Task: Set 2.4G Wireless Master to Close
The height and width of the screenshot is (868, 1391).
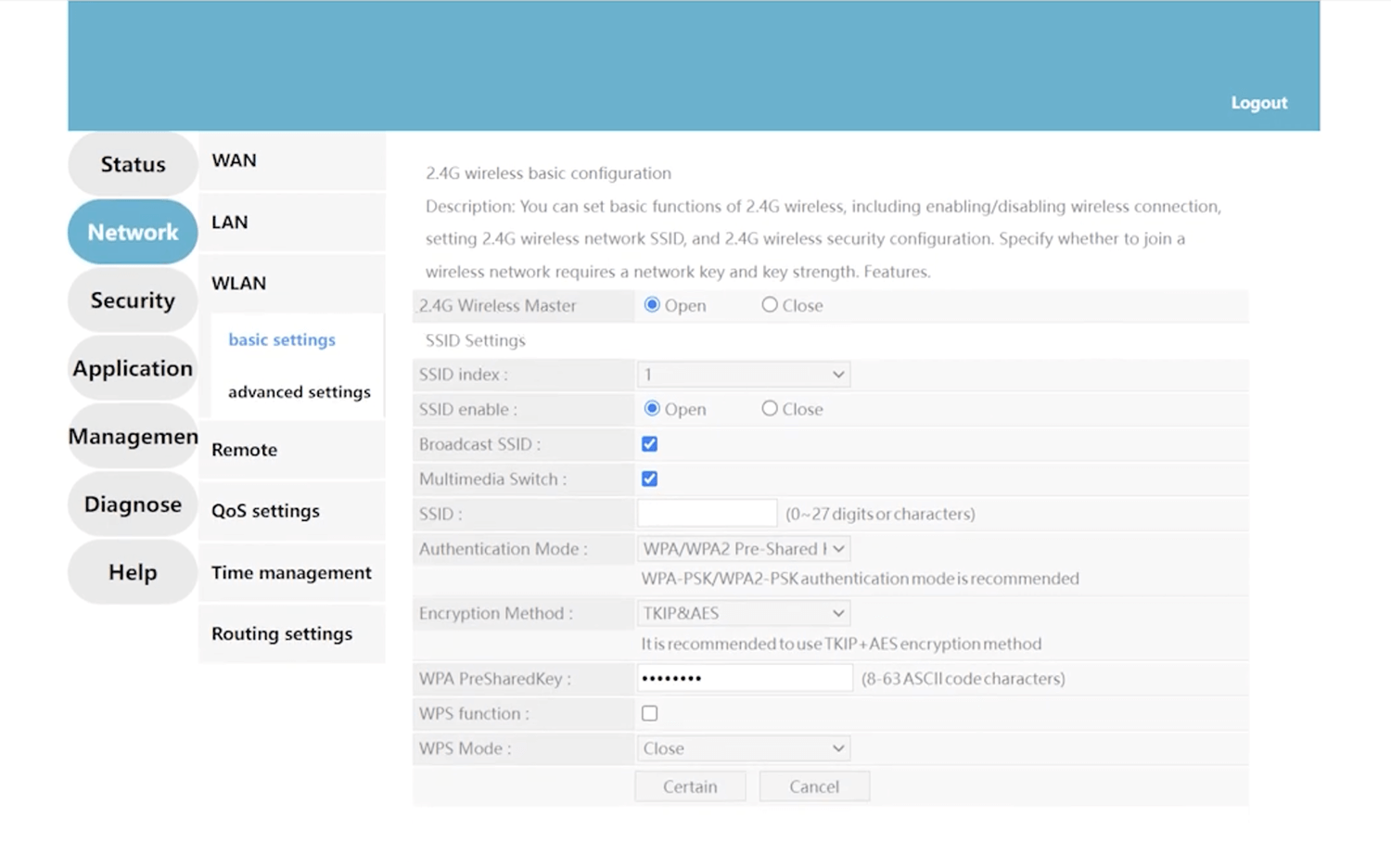Action: 770,305
